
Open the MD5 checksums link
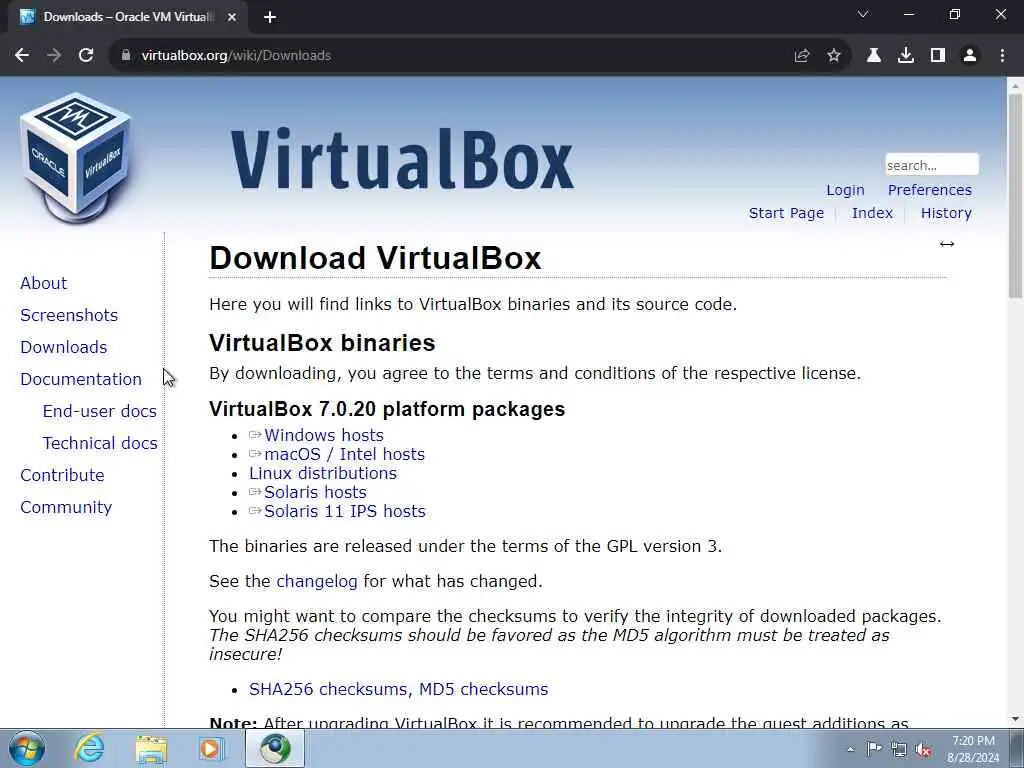point(483,689)
